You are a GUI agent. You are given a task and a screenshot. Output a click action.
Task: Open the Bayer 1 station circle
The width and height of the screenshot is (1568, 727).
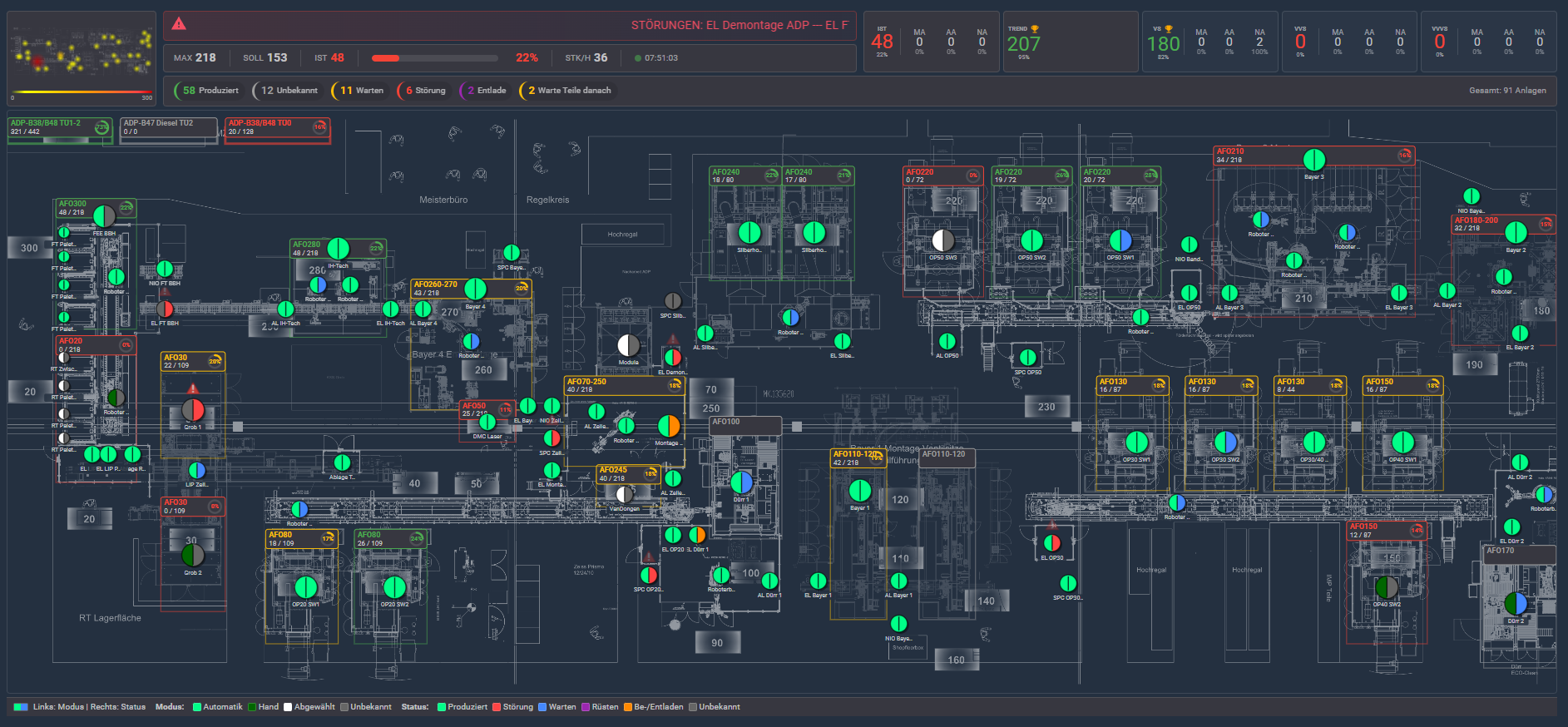tap(860, 491)
